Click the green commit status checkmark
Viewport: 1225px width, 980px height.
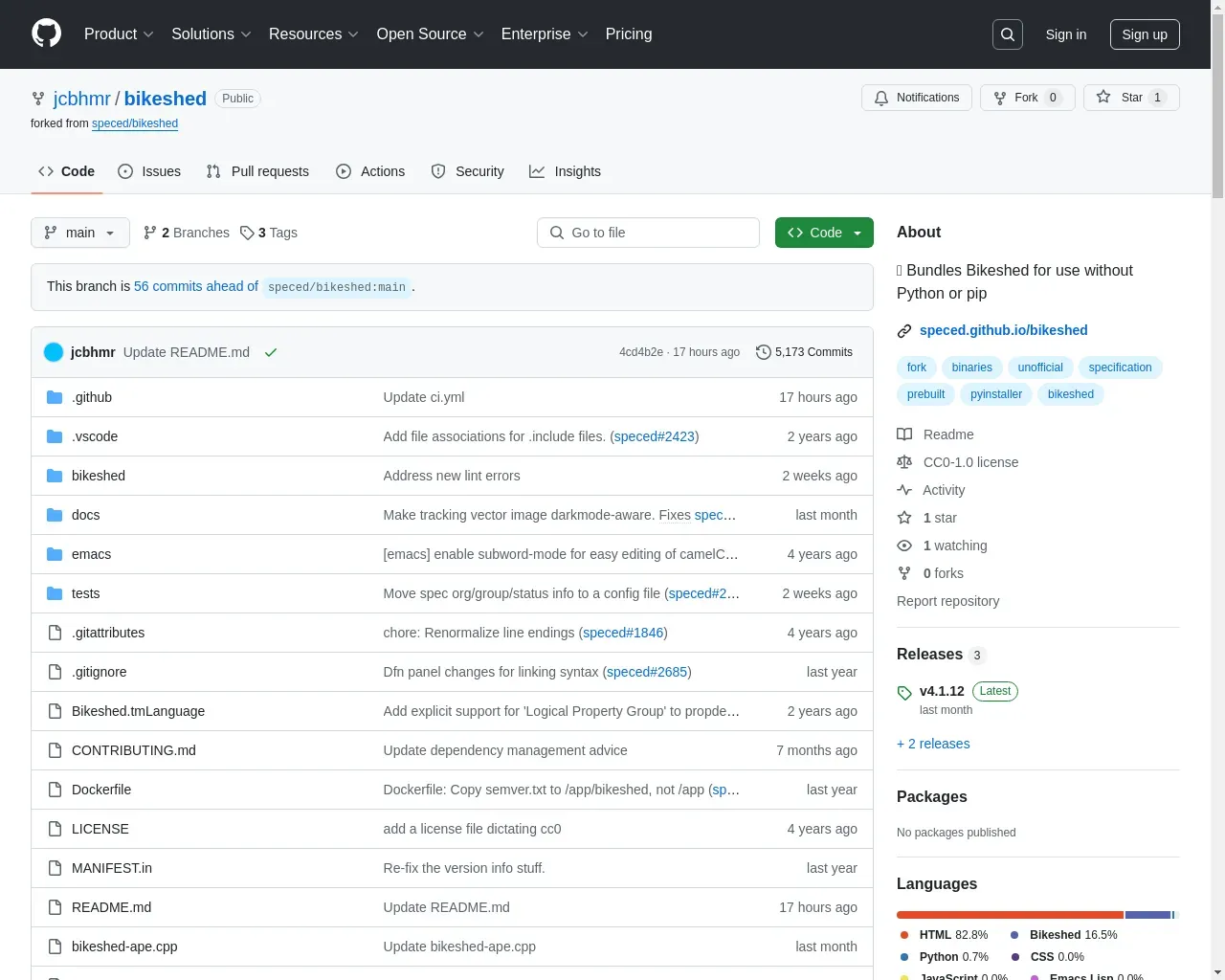point(271,352)
